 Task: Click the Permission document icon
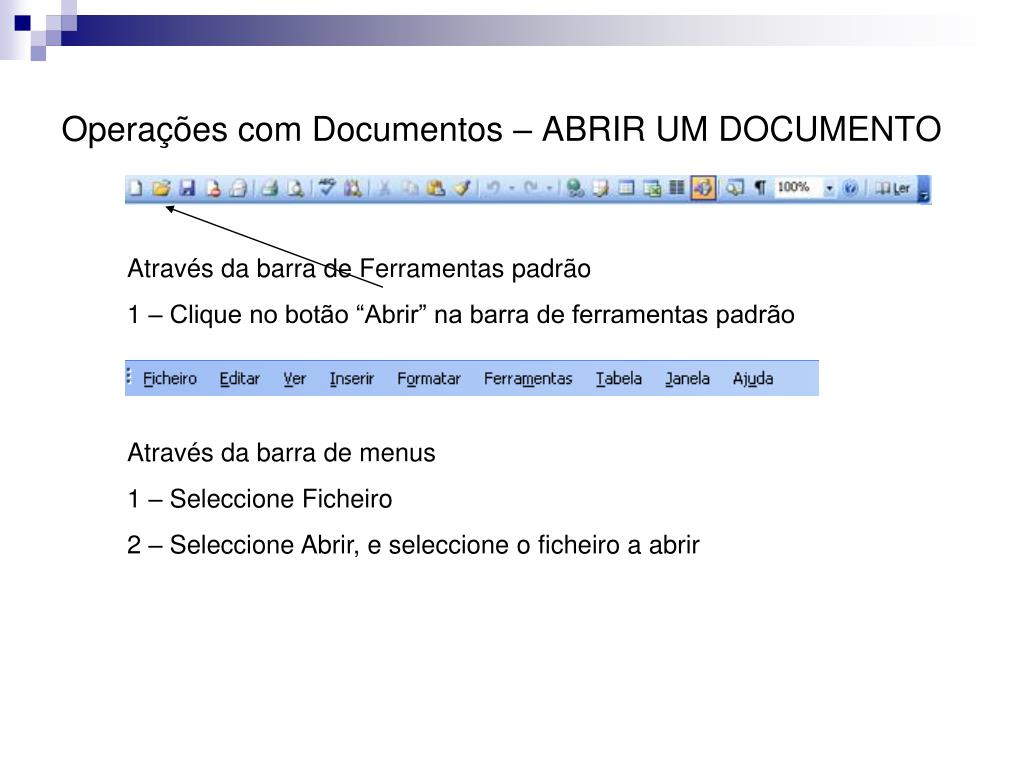pos(213,188)
